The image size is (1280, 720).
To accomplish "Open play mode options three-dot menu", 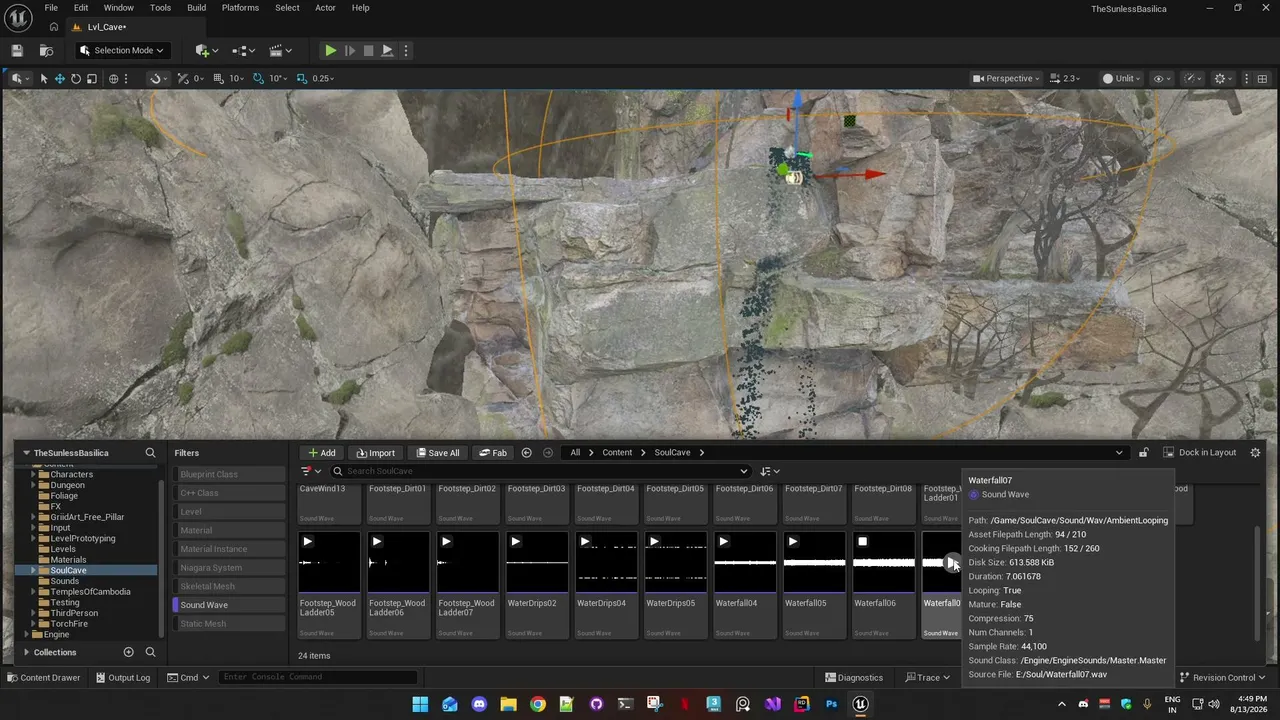I will pyautogui.click(x=405, y=50).
